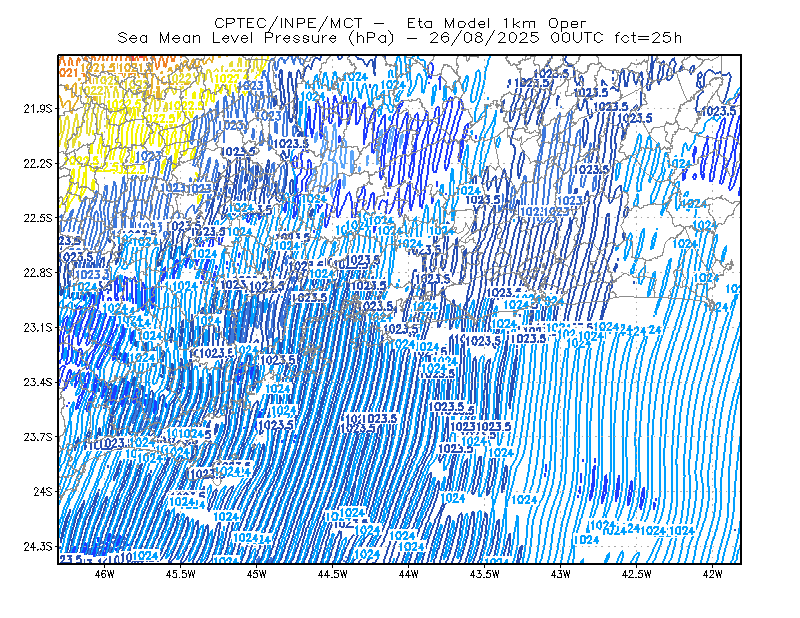This screenshot has height=618, width=800.
Task: Click the CPTEC/INPE/MCT Eta Model title line
Action: (x=400, y=23)
